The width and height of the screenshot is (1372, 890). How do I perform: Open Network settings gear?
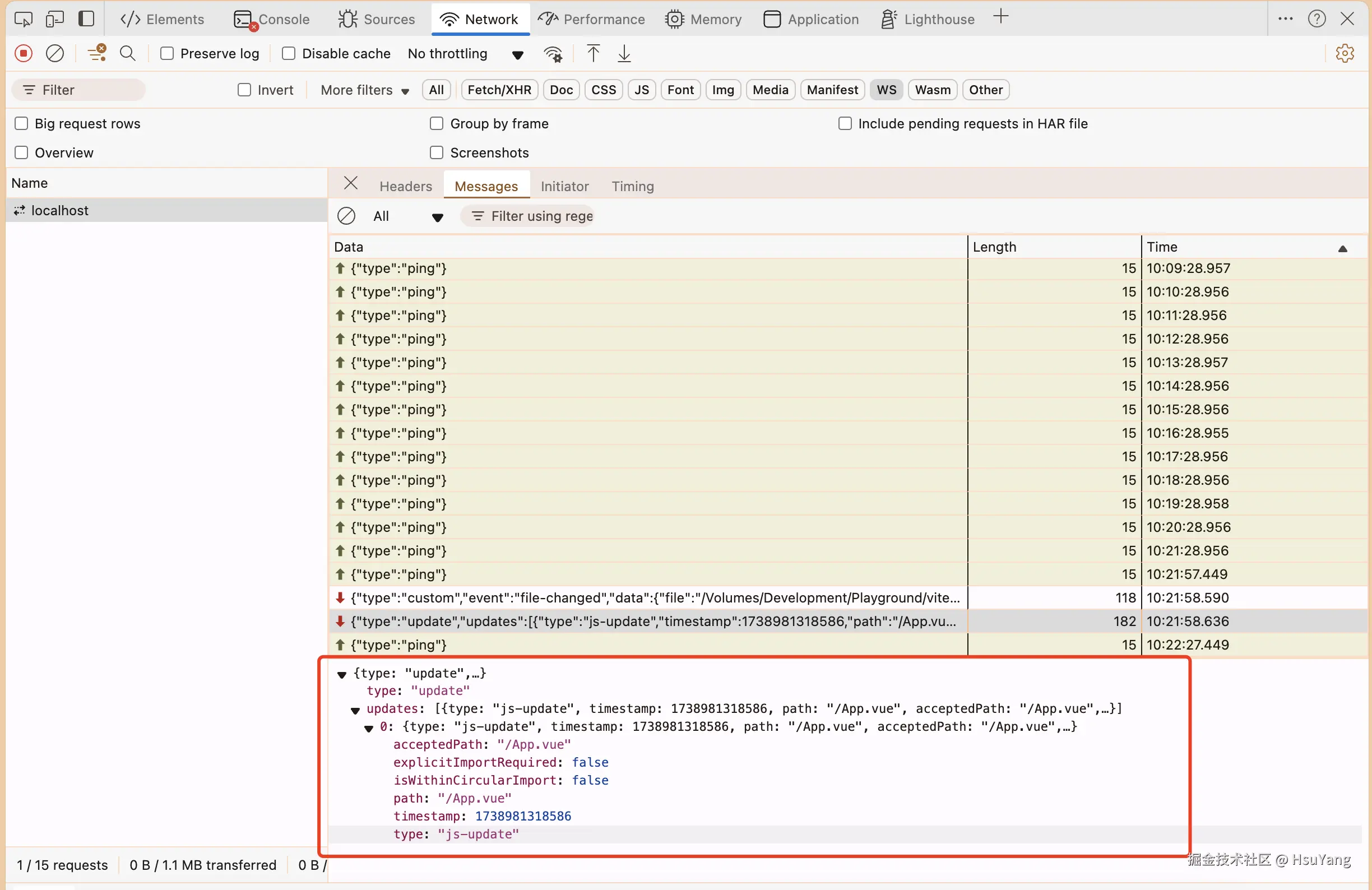[1345, 54]
